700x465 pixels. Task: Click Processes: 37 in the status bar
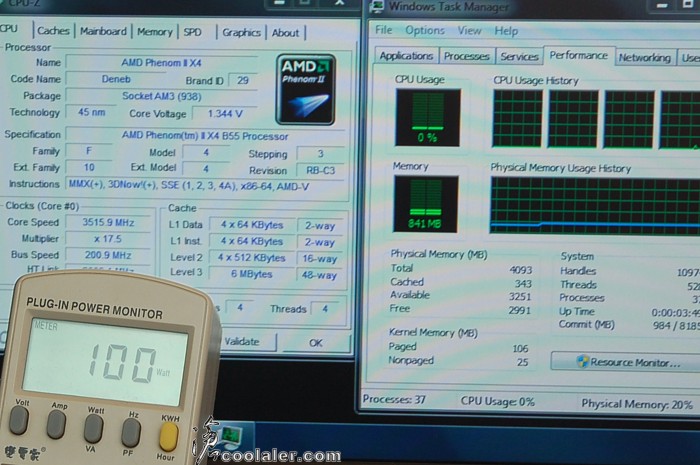point(394,399)
